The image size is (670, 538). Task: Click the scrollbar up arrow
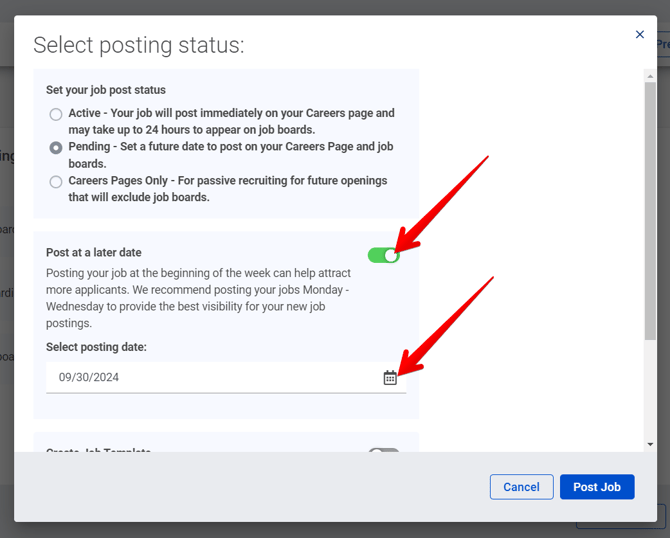[x=651, y=76]
